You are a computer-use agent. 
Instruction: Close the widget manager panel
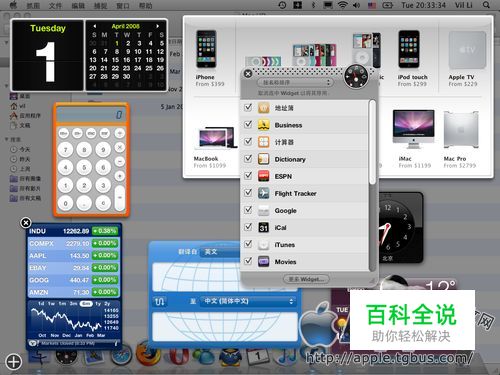point(248,74)
